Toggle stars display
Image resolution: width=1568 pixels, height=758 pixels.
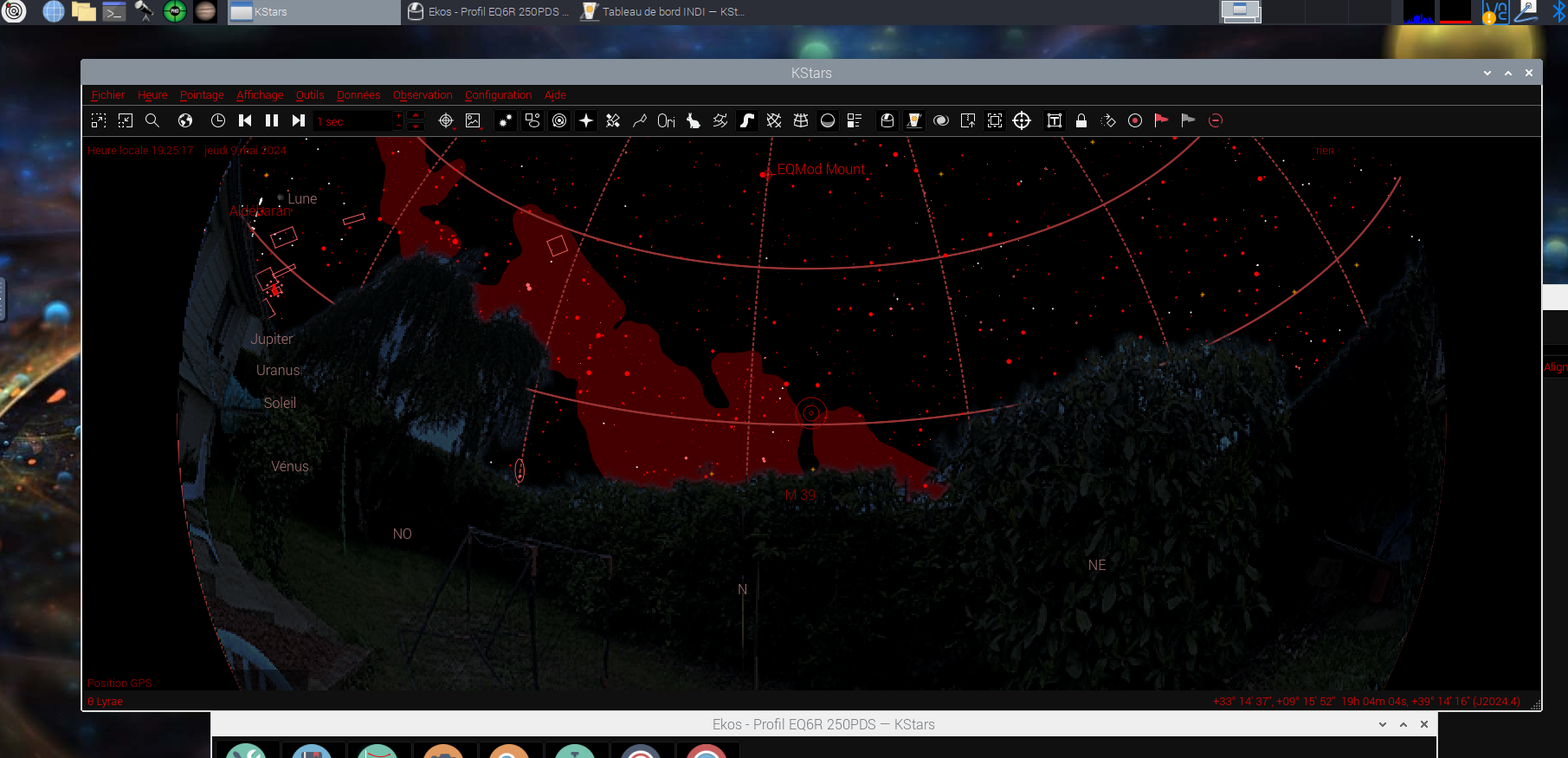tap(506, 121)
